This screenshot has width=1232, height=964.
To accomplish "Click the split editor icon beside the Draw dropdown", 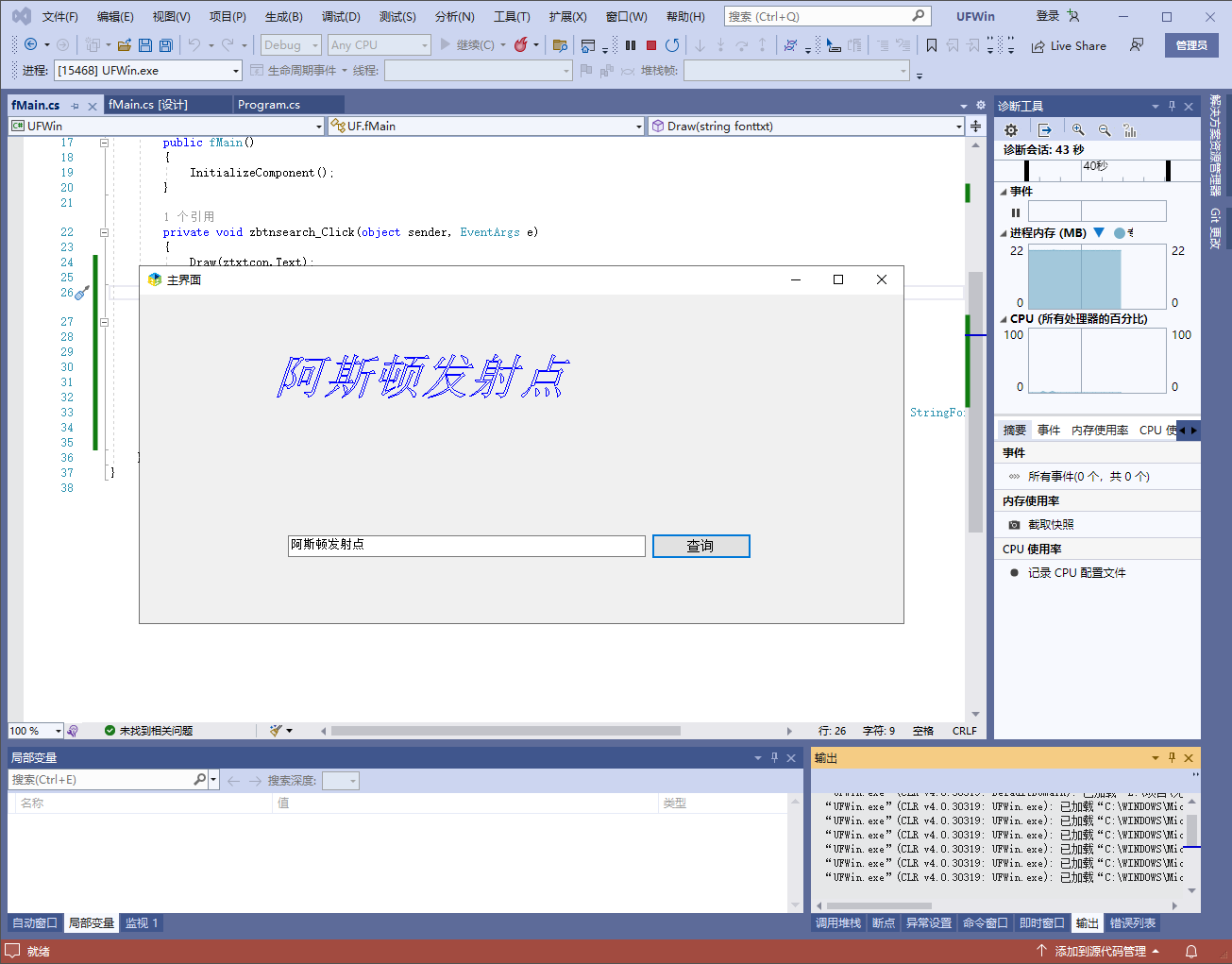I will point(976,126).
